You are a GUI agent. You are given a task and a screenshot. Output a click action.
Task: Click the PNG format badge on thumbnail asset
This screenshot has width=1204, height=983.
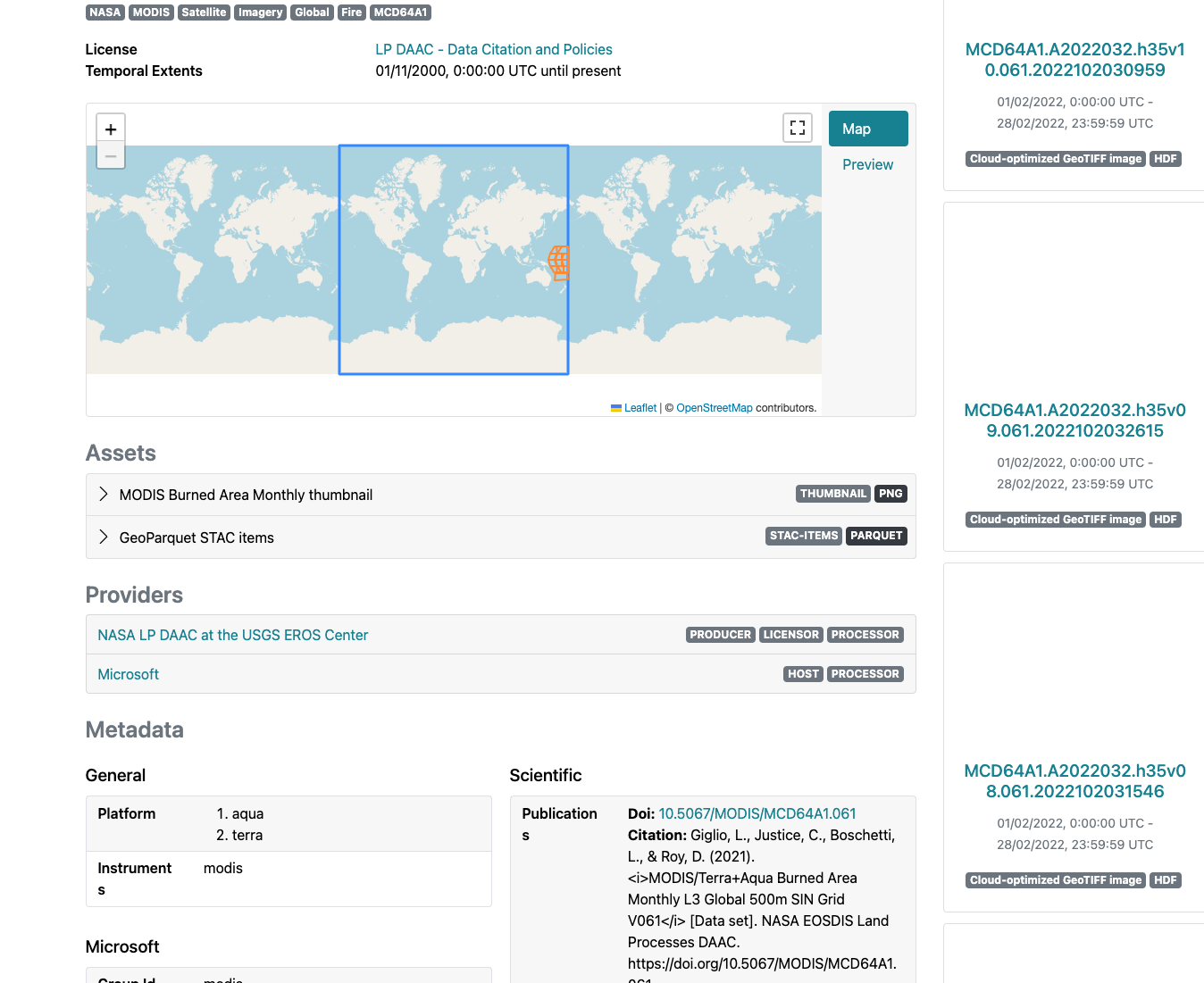point(890,493)
